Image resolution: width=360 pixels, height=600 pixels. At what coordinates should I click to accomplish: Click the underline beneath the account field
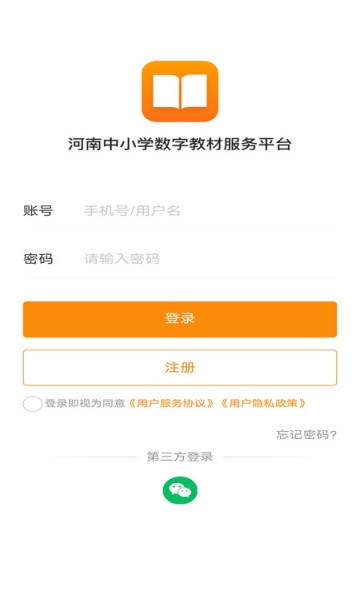coord(180,229)
